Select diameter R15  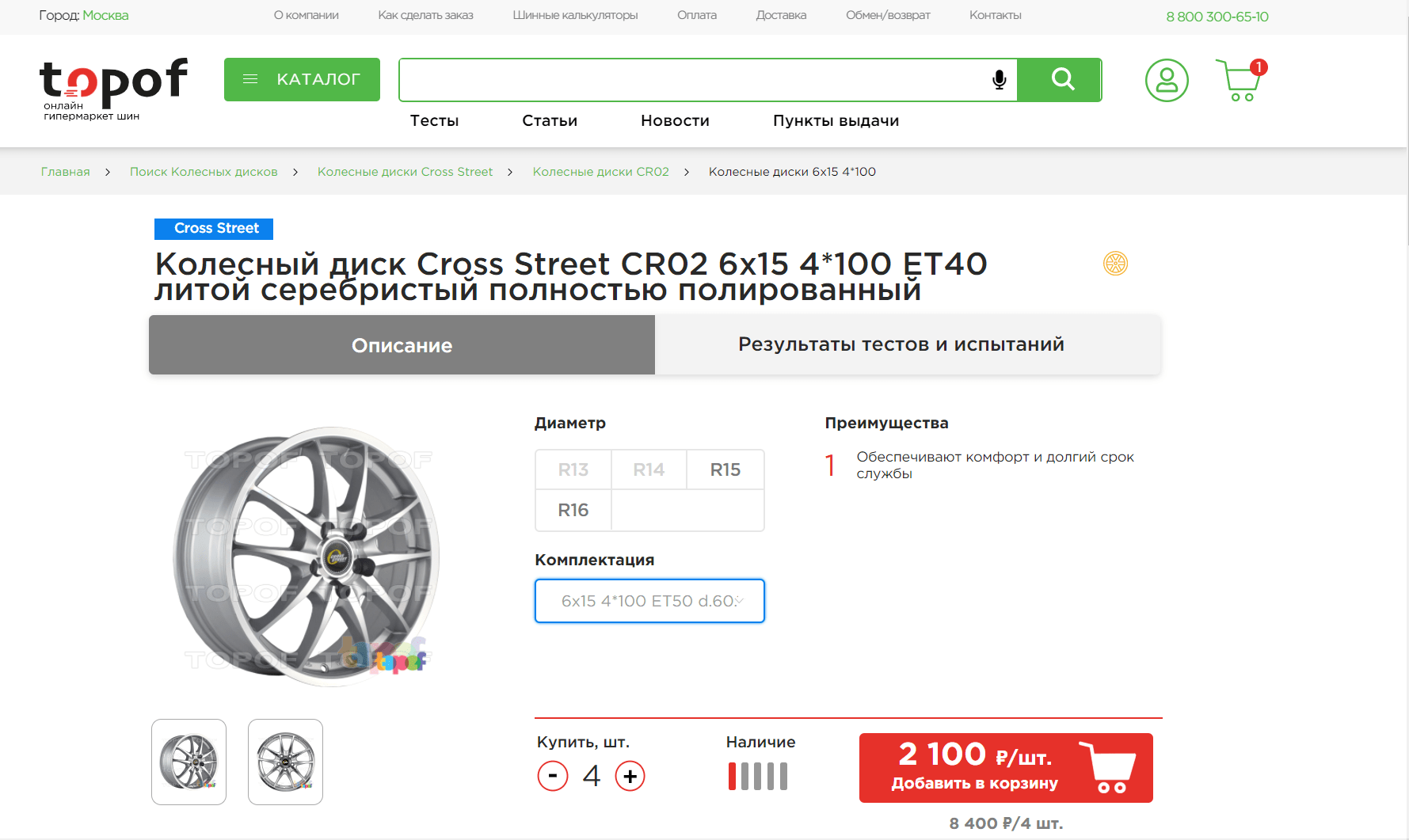click(x=725, y=470)
